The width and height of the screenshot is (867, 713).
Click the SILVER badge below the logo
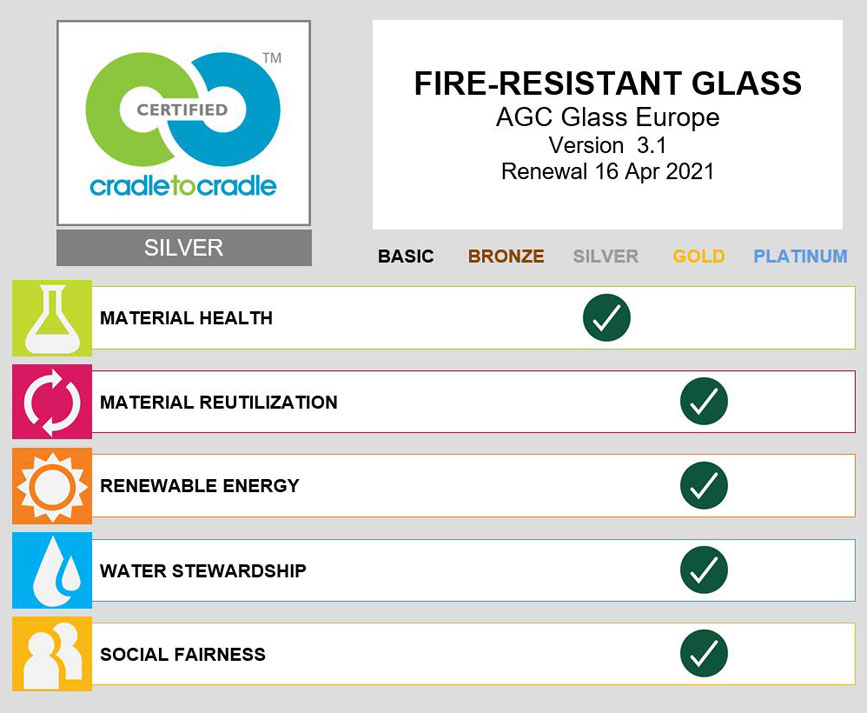point(183,248)
